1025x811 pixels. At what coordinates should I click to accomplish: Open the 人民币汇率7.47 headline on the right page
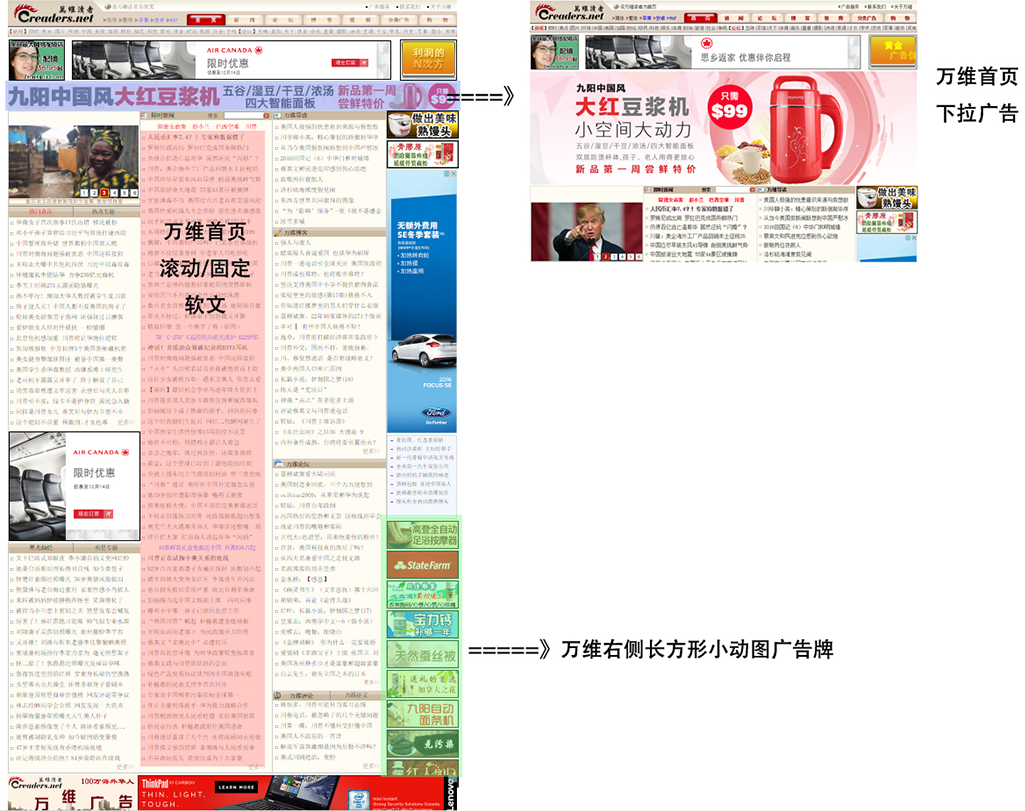[x=692, y=208]
